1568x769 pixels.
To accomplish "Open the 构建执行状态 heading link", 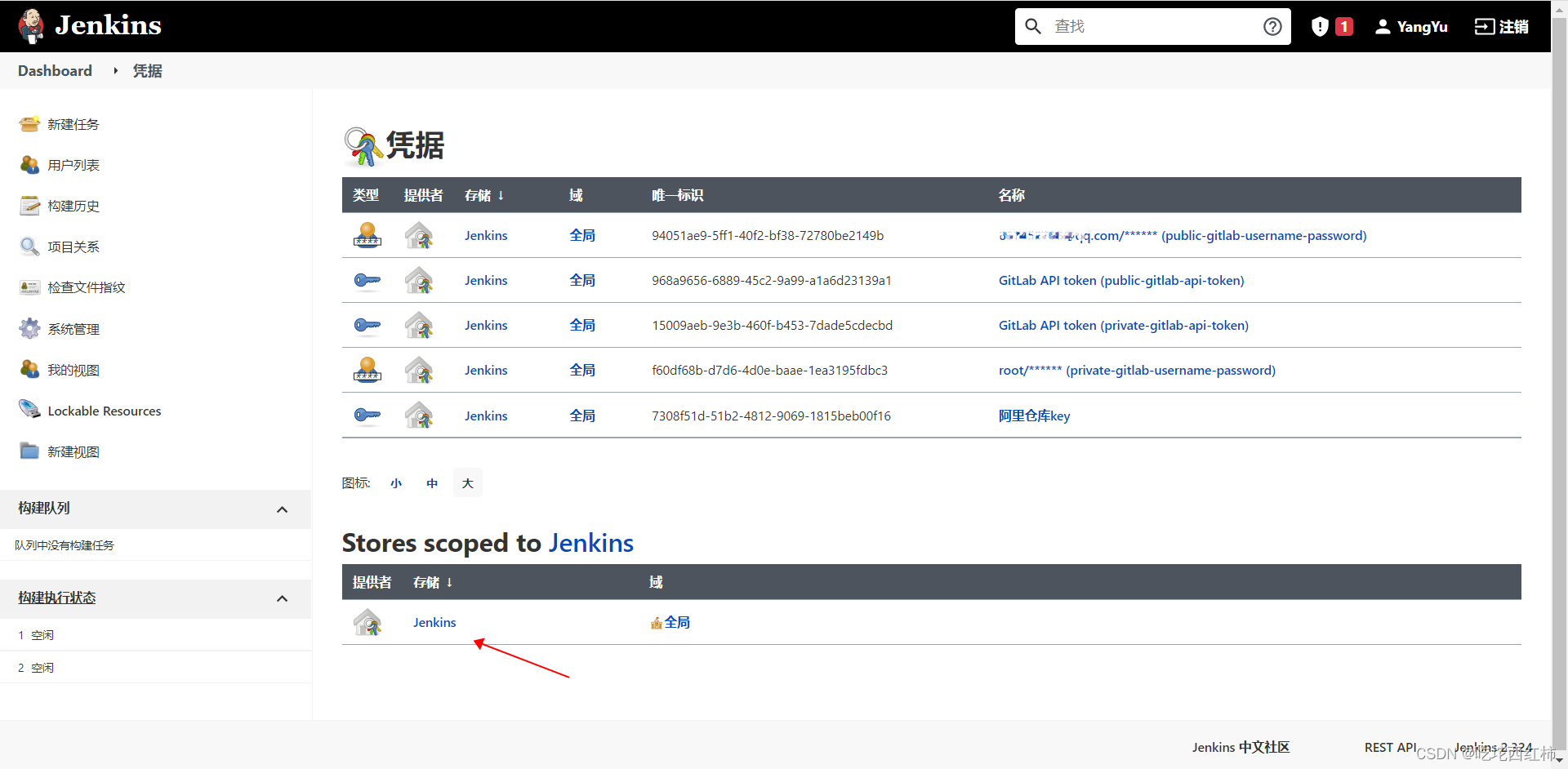I will pyautogui.click(x=57, y=598).
